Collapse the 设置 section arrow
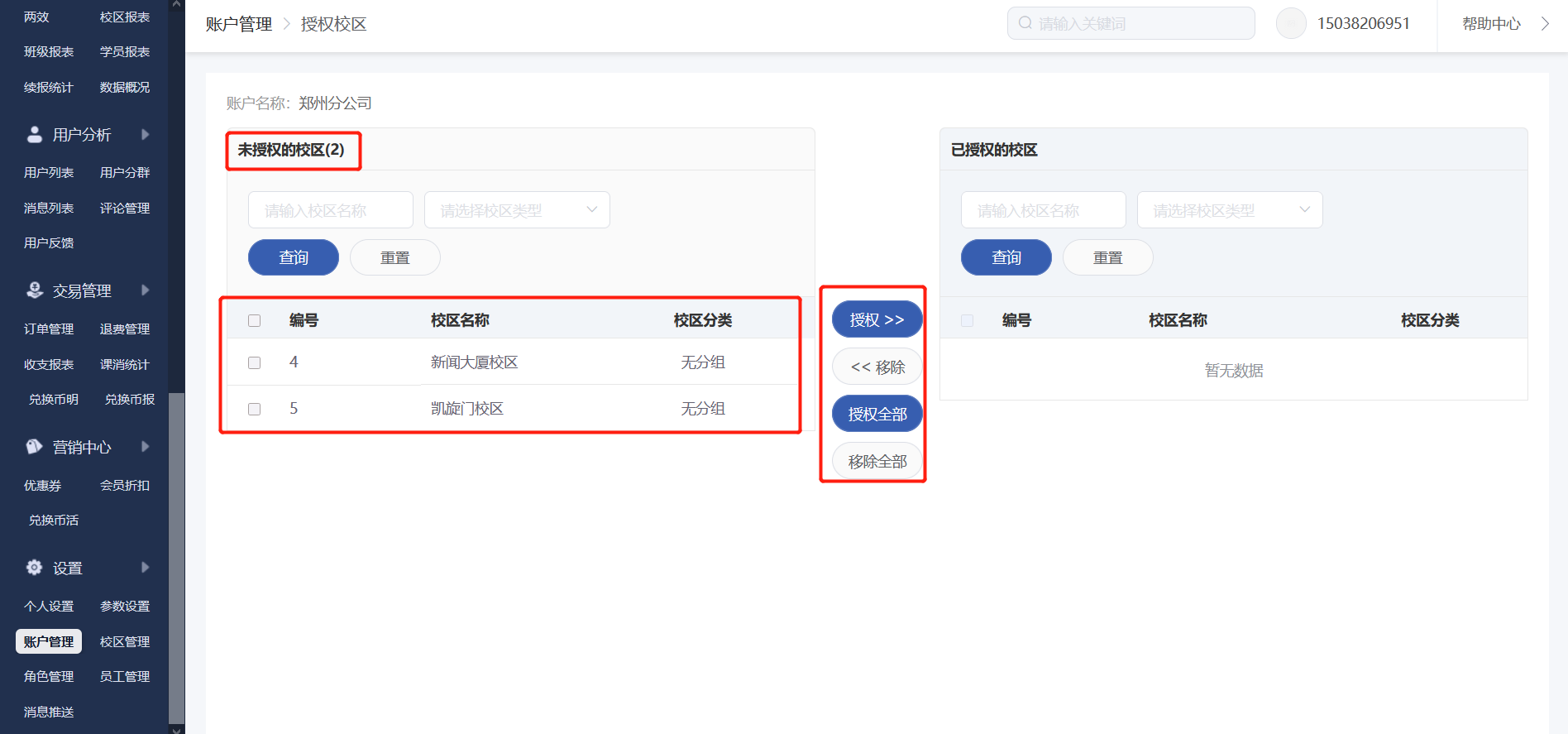 click(146, 568)
